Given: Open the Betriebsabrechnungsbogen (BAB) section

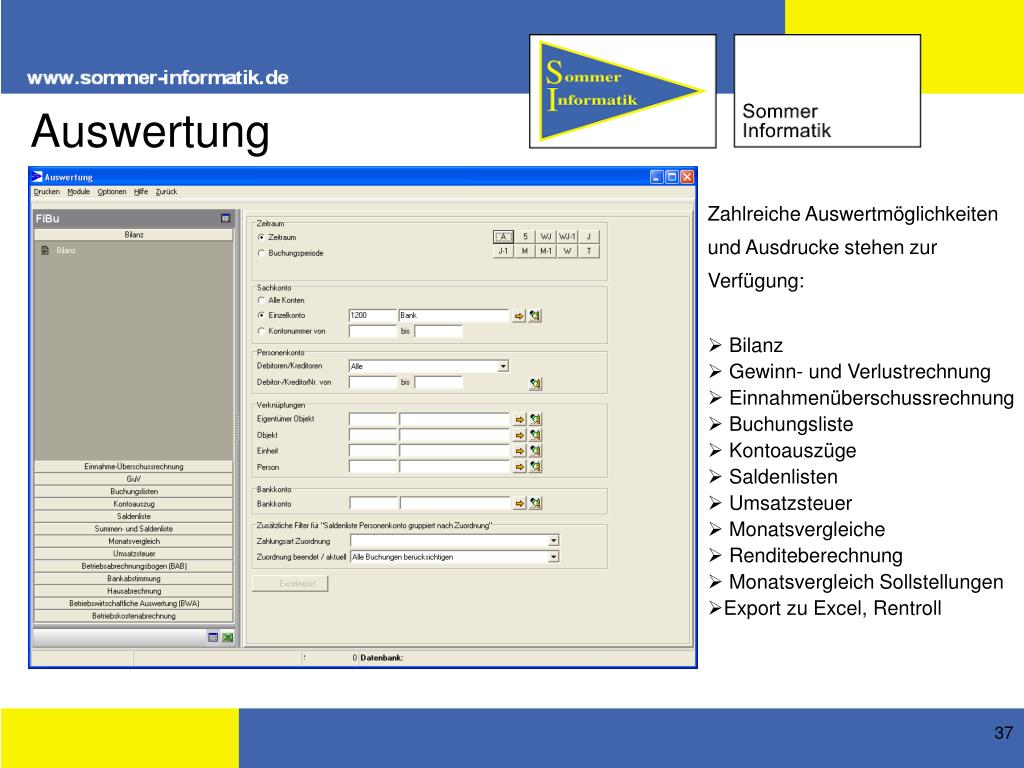Looking at the screenshot, I should pyautogui.click(x=133, y=566).
